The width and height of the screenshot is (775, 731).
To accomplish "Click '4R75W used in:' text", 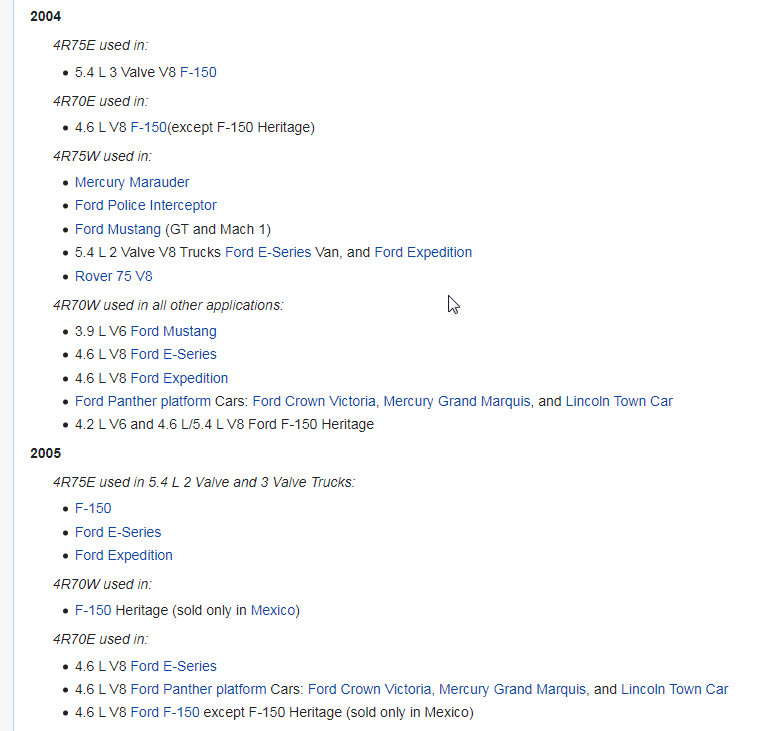I will click(102, 156).
